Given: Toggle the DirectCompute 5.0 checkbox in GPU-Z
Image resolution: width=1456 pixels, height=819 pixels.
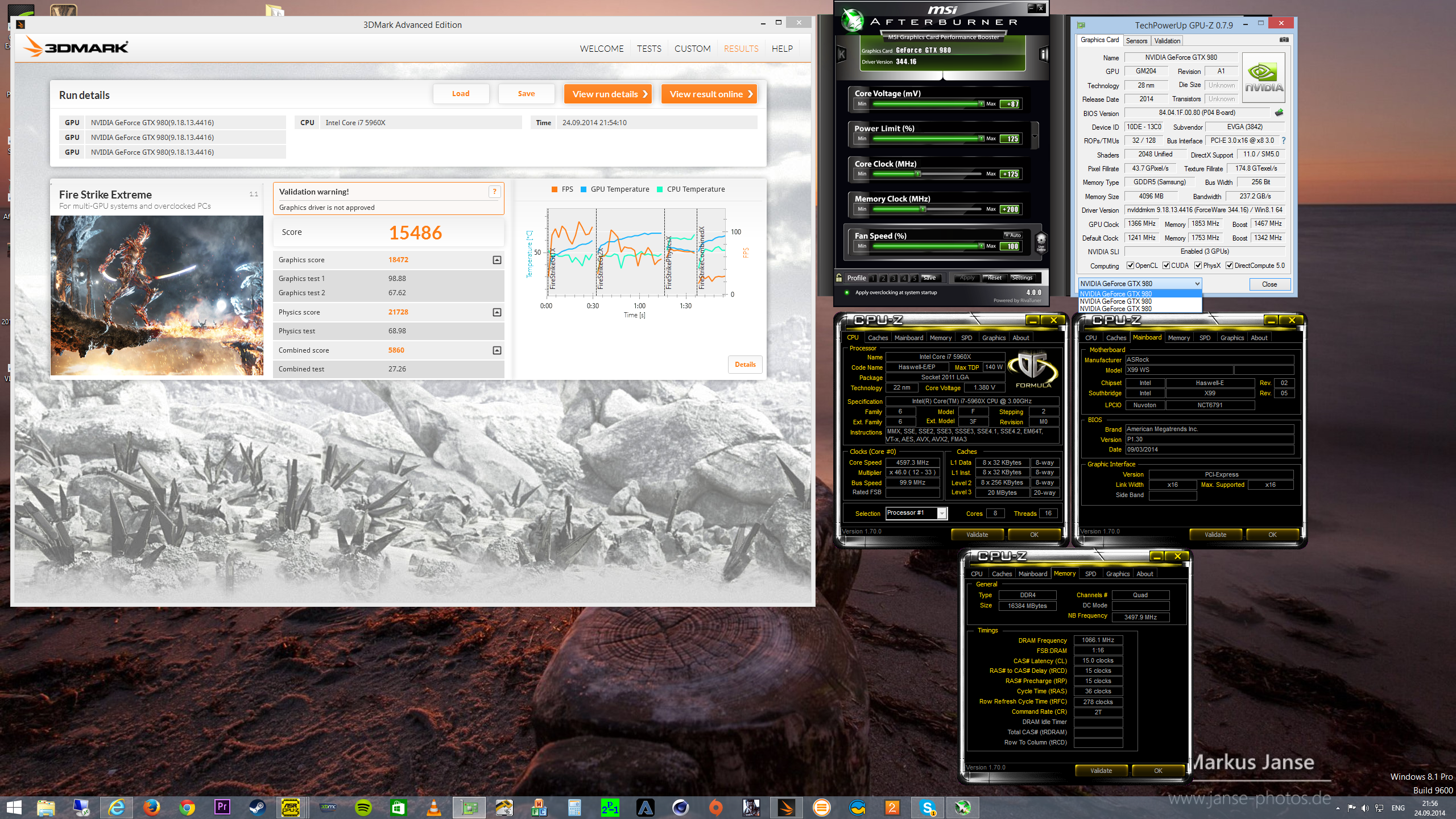Looking at the screenshot, I should [1229, 266].
